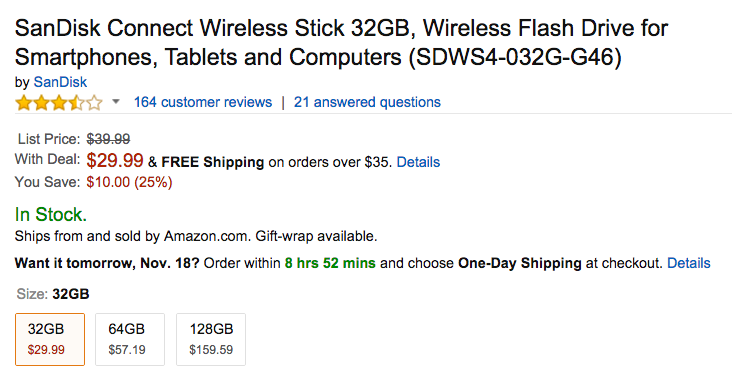The image size is (732, 374).
Task: View the 164 customer reviews
Action: coord(203,102)
